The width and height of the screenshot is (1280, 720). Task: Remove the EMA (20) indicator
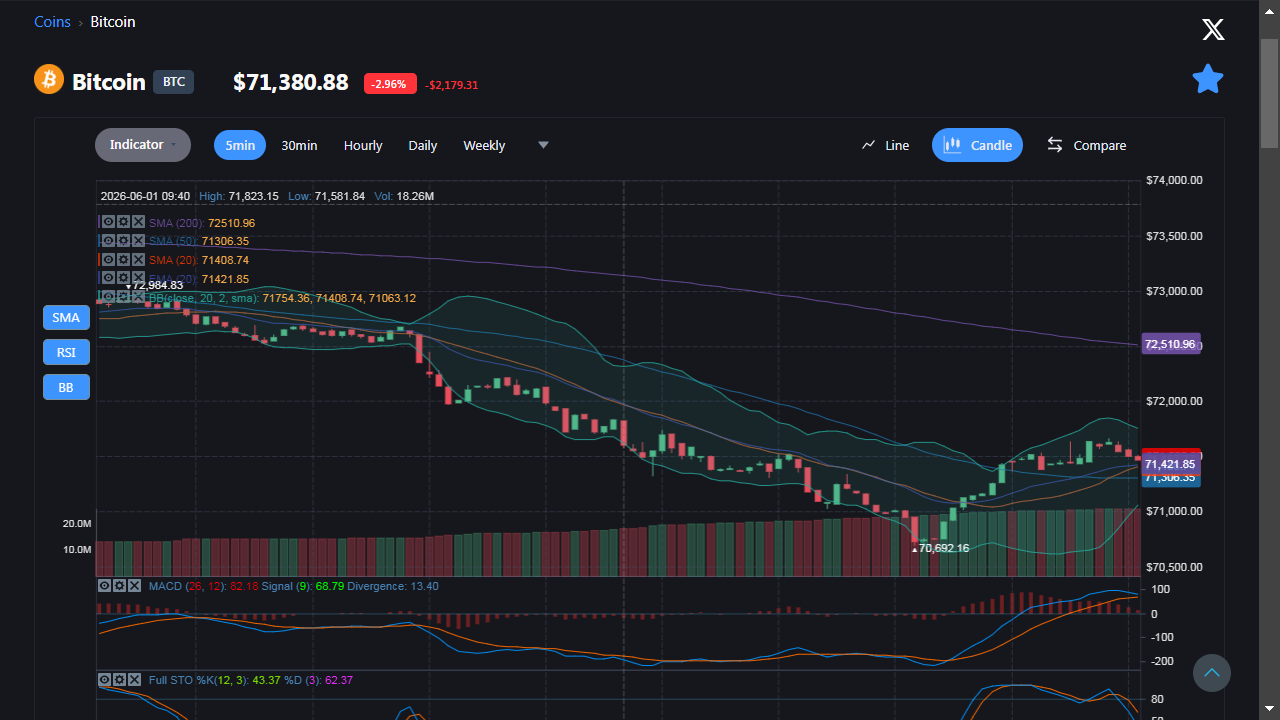point(138,278)
